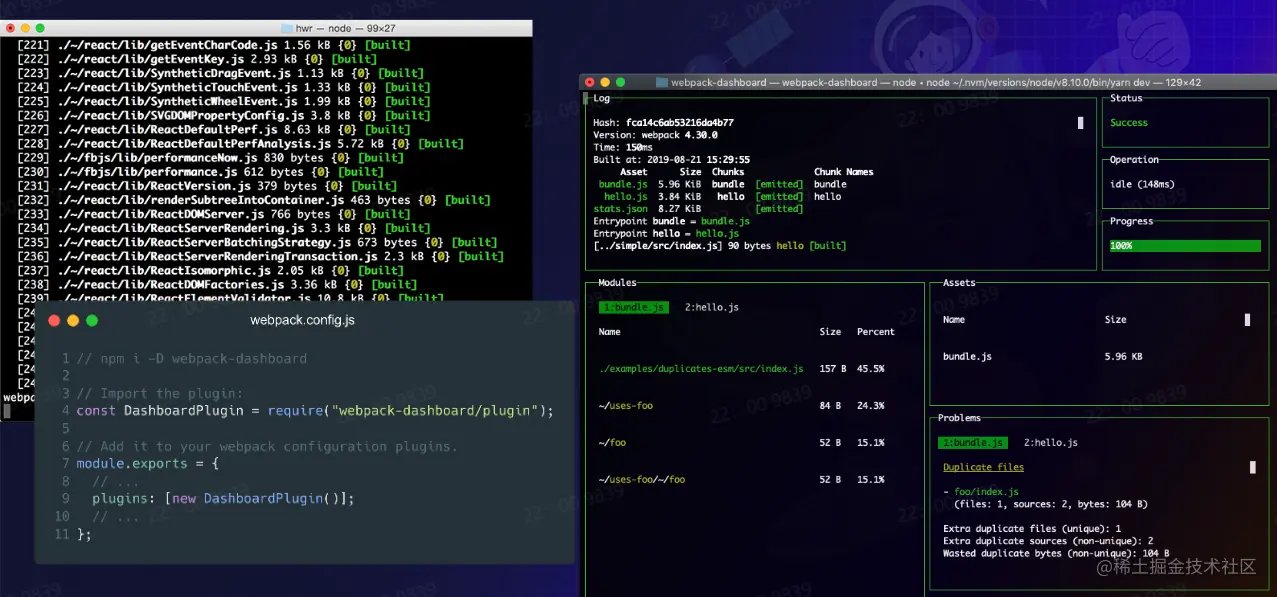Minimize the hwr terminal window
Image resolution: width=1277 pixels, height=597 pixels.
click(x=26, y=28)
